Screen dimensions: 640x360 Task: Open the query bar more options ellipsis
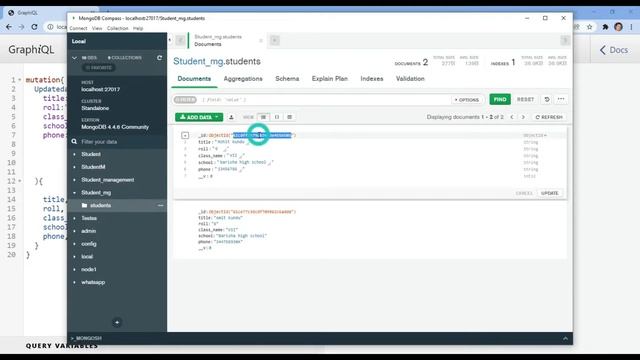point(561,99)
